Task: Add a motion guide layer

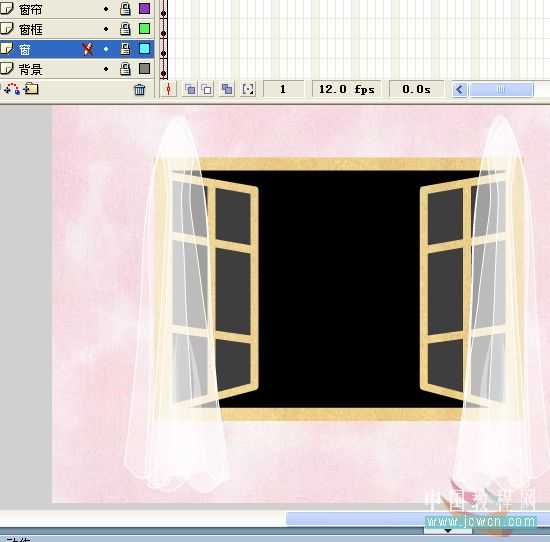Action: tap(12, 89)
